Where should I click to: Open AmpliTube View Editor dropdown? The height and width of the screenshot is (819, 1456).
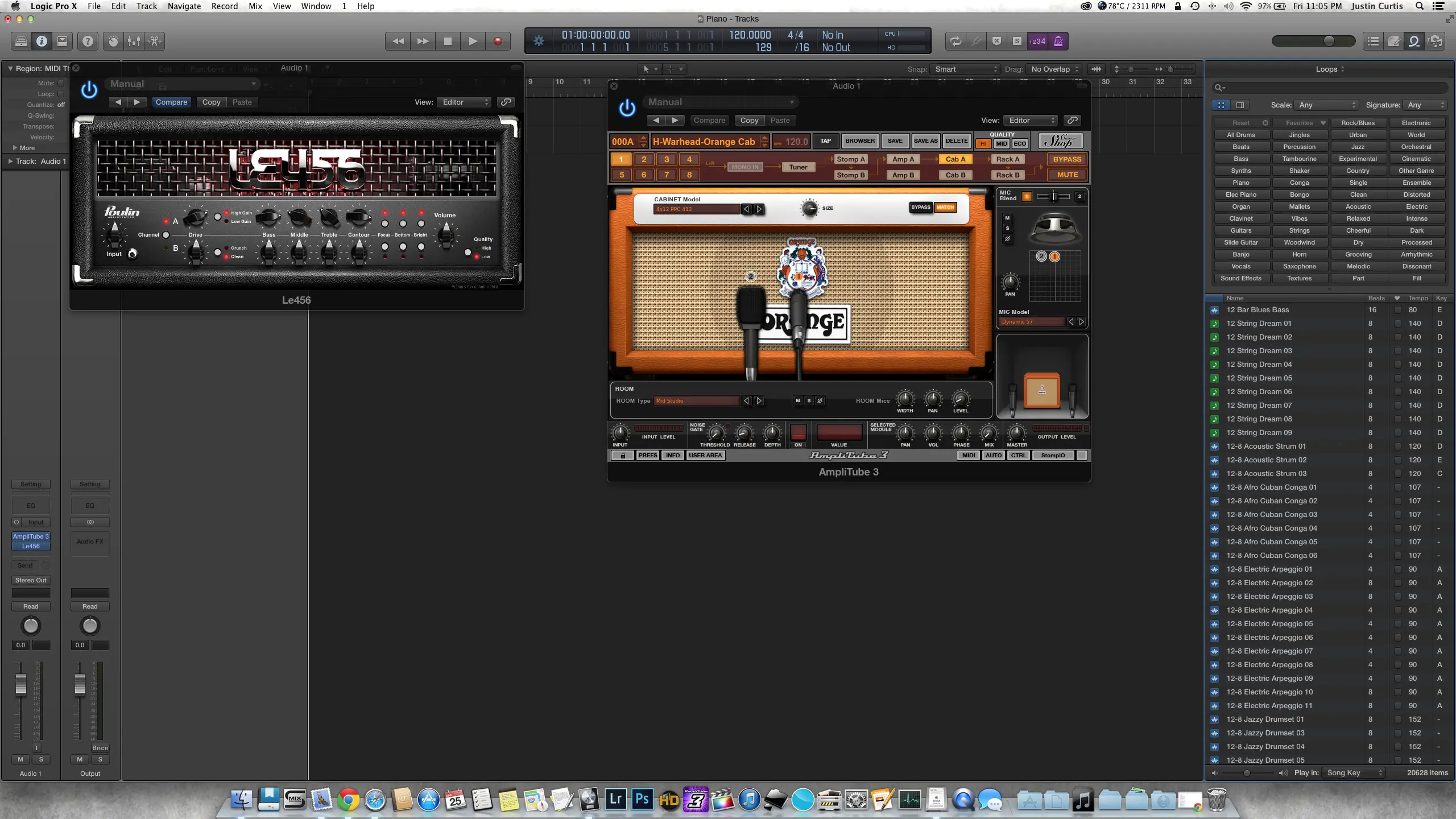1031,120
